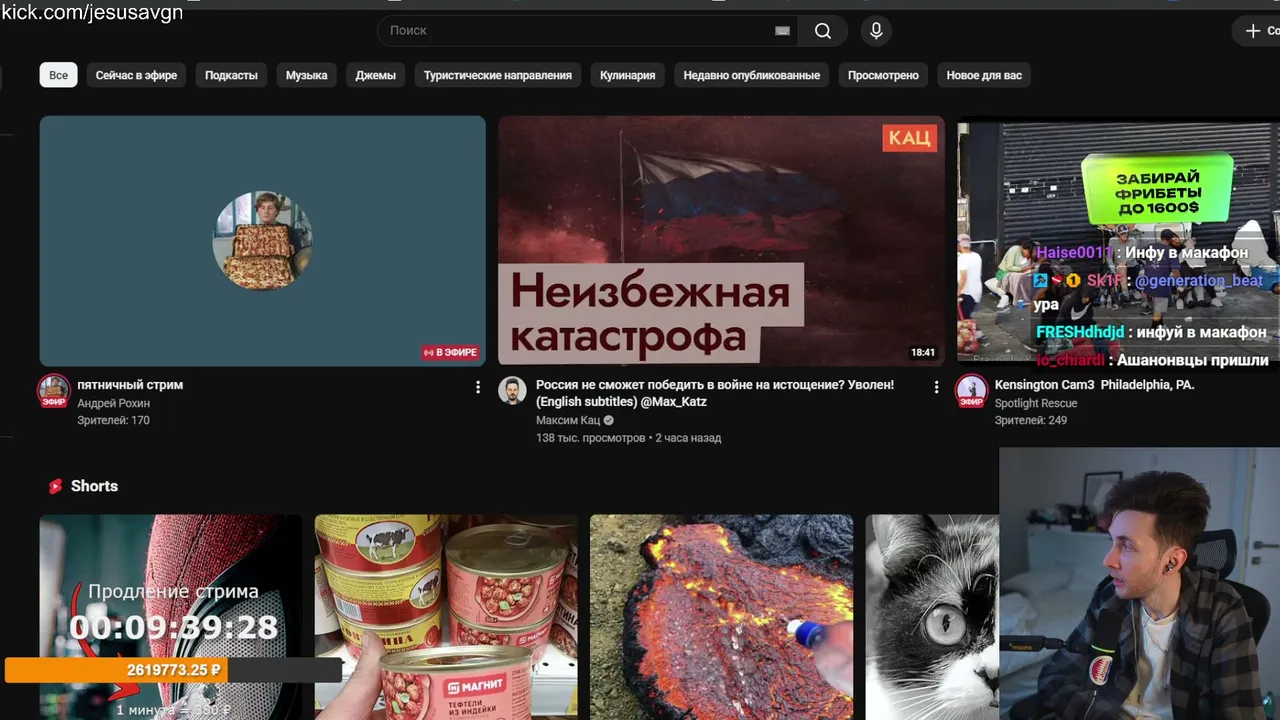
Task: Filter by "Туристические направления"
Action: pos(498,75)
